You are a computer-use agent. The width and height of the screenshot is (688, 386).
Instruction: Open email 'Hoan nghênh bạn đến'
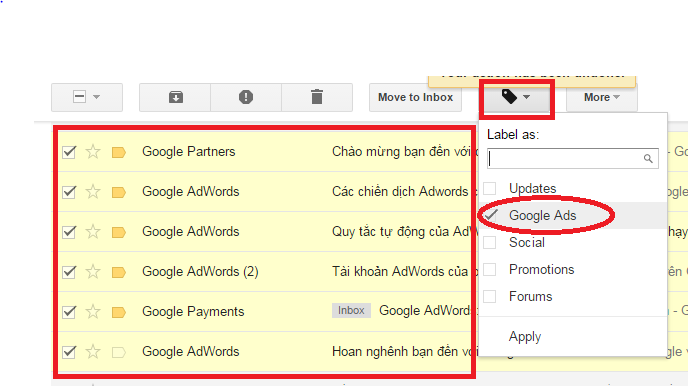[x=401, y=352]
